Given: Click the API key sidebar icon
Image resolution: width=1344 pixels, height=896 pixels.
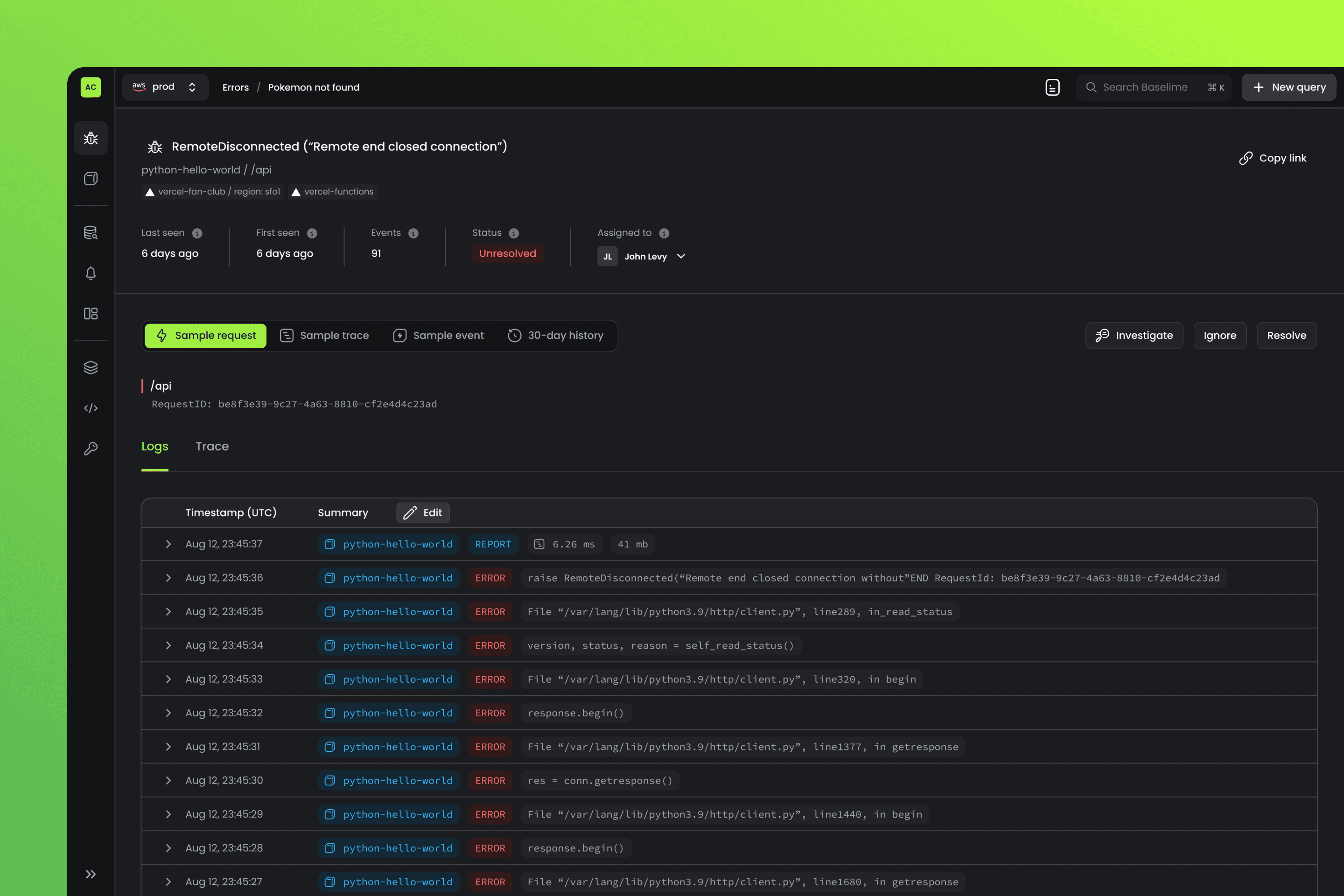Looking at the screenshot, I should click(91, 448).
